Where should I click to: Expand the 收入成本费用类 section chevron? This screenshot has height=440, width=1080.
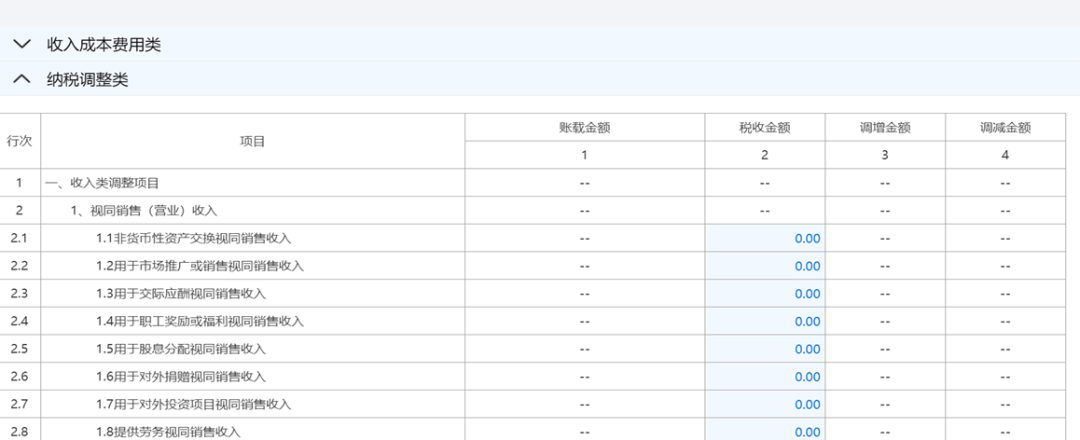(21, 45)
